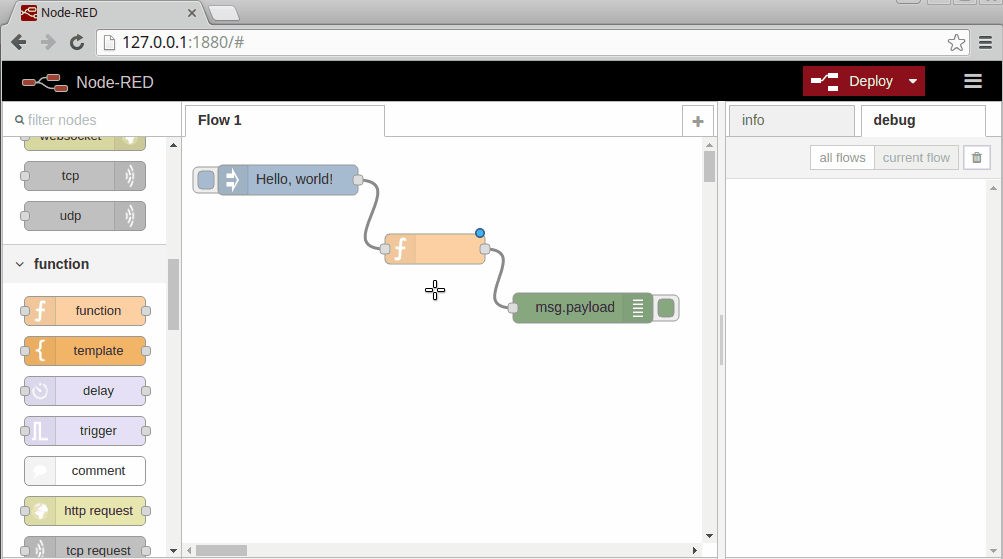1003x559 pixels.
Task: Select the tcp node in palette
Action: coord(85,176)
